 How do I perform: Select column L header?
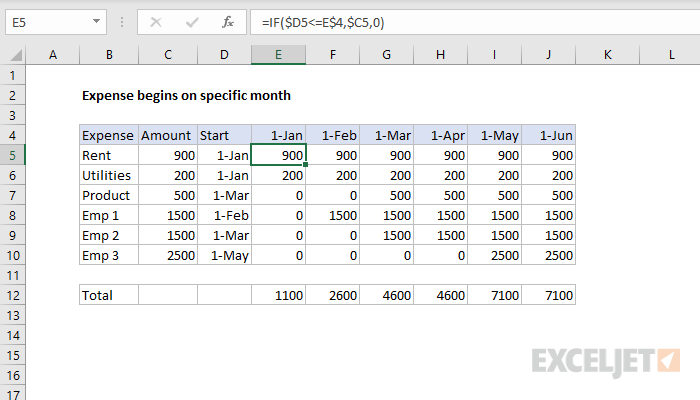point(670,55)
